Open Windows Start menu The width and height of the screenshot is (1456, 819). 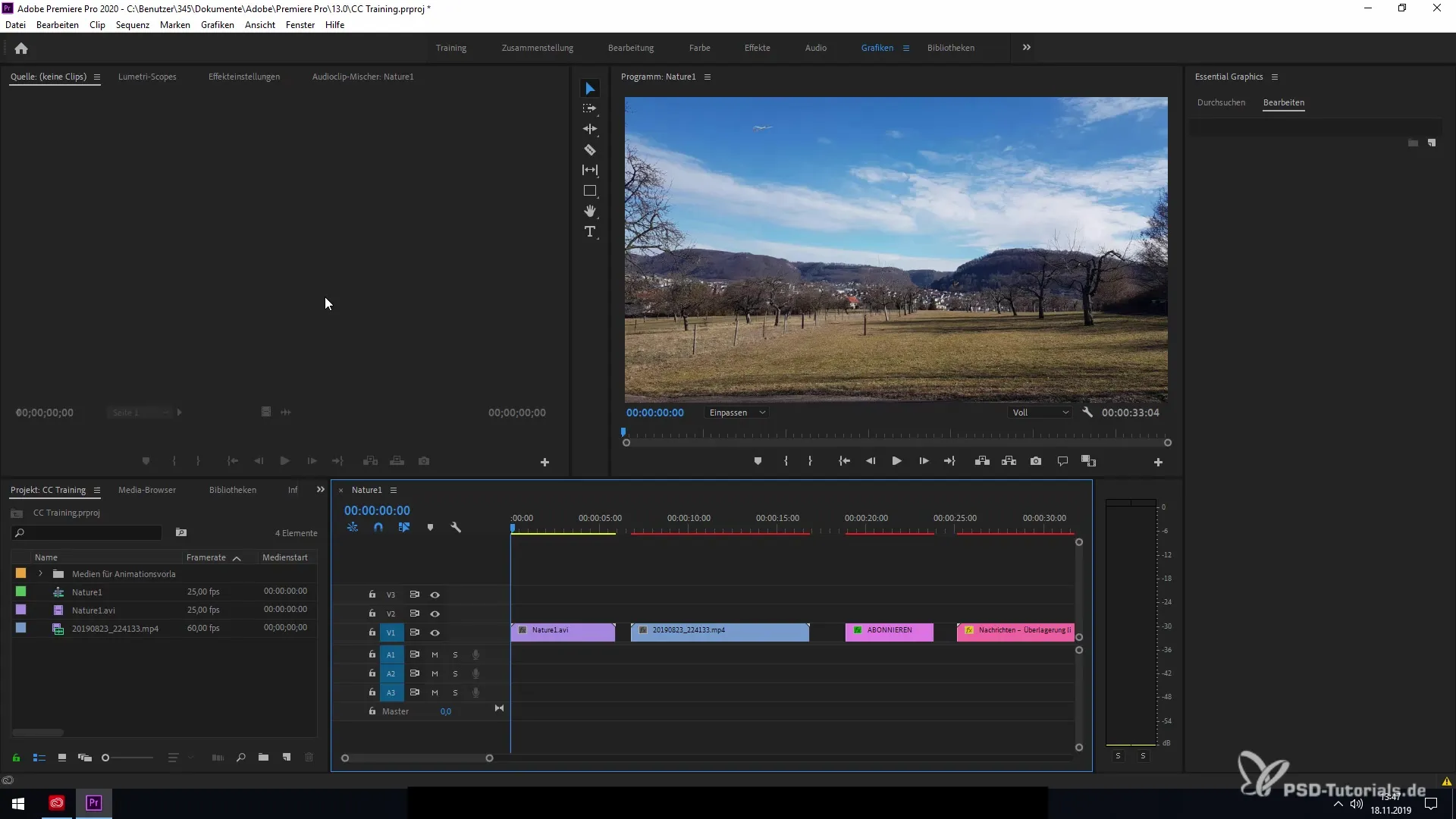click(18, 803)
